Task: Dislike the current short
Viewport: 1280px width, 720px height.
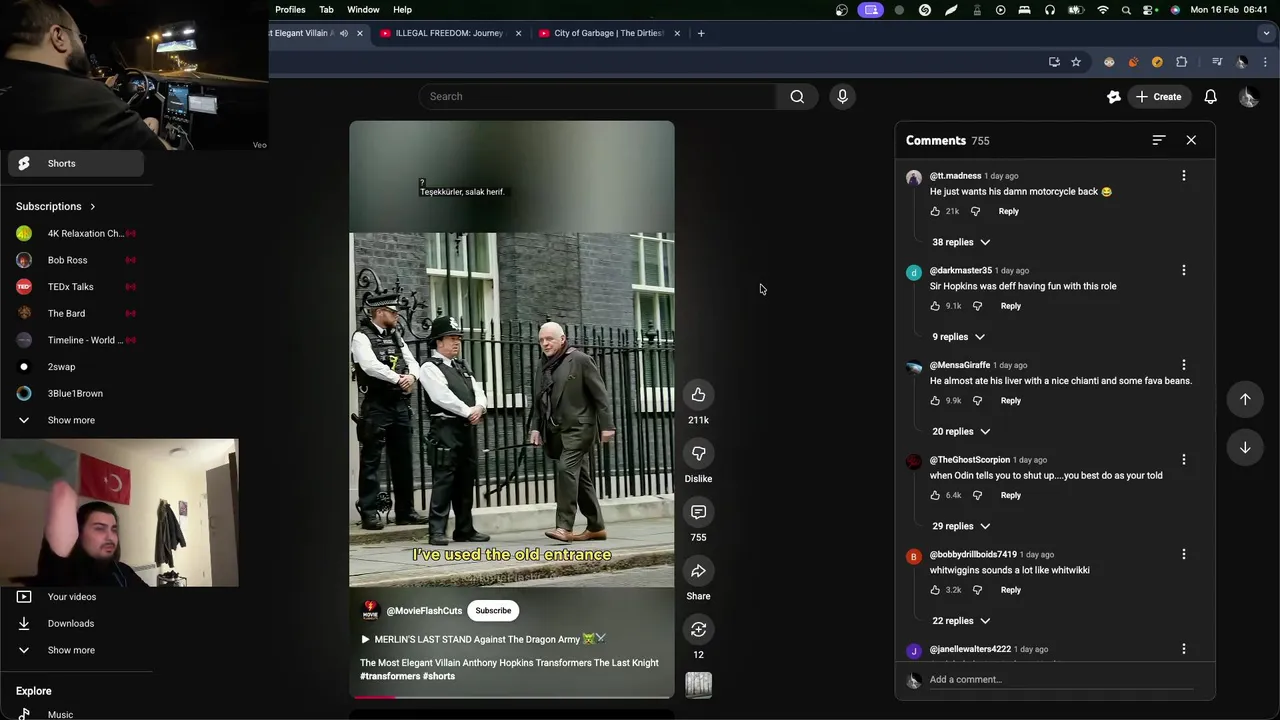Action: point(698,454)
